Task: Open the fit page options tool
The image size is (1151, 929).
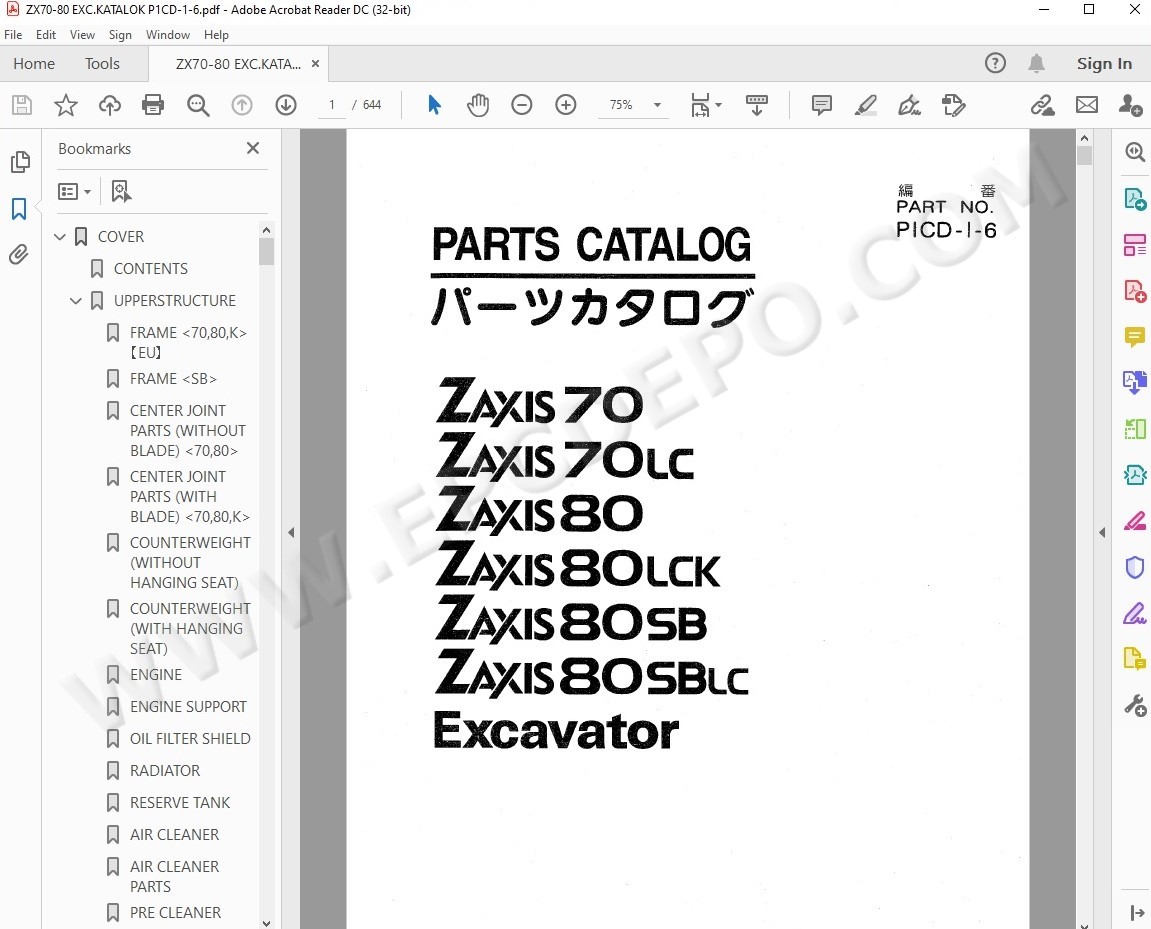Action: pyautogui.click(x=705, y=105)
